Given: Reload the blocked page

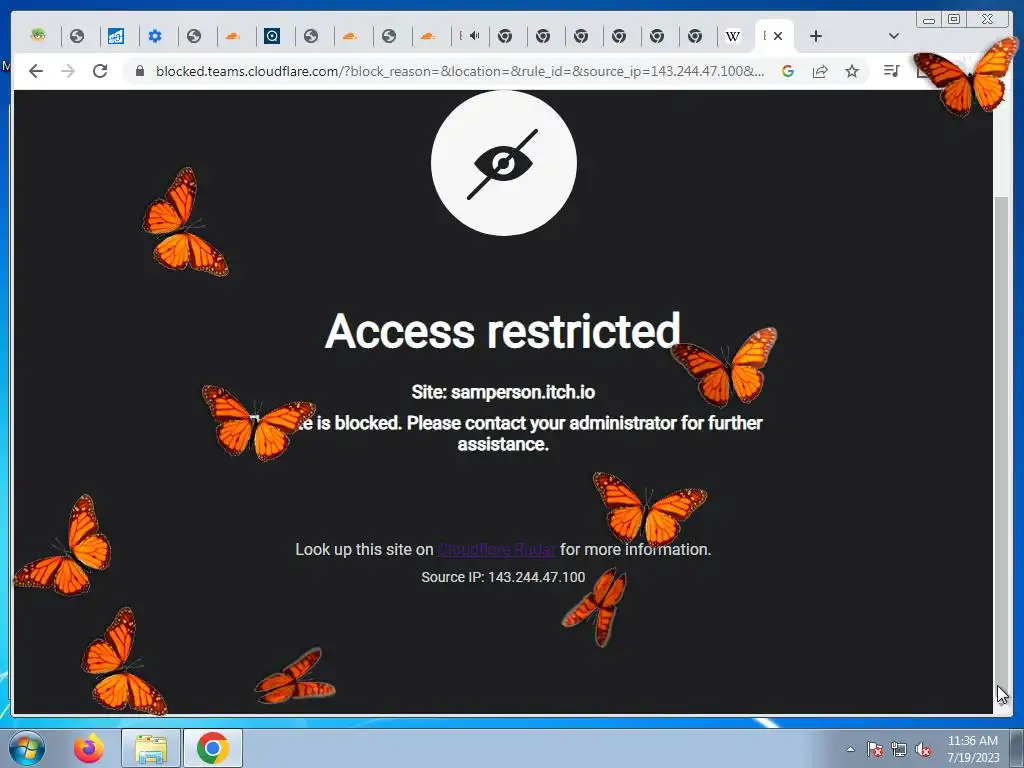Looking at the screenshot, I should (x=100, y=71).
